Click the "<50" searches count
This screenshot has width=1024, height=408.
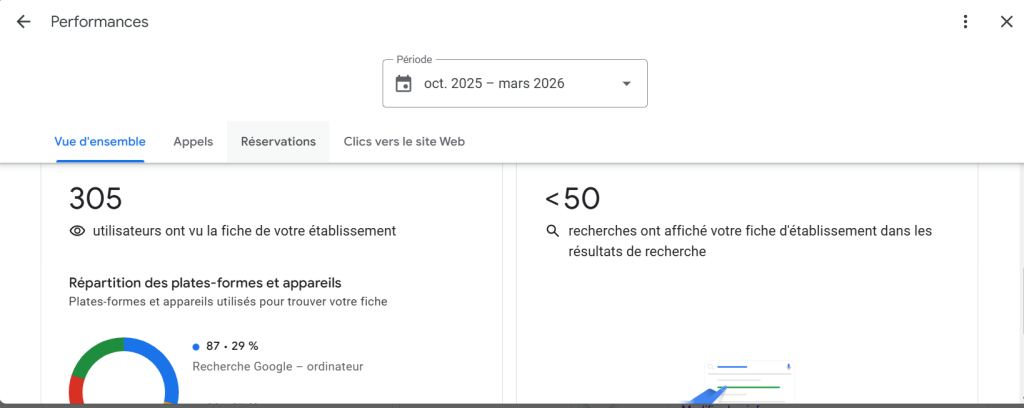click(573, 198)
